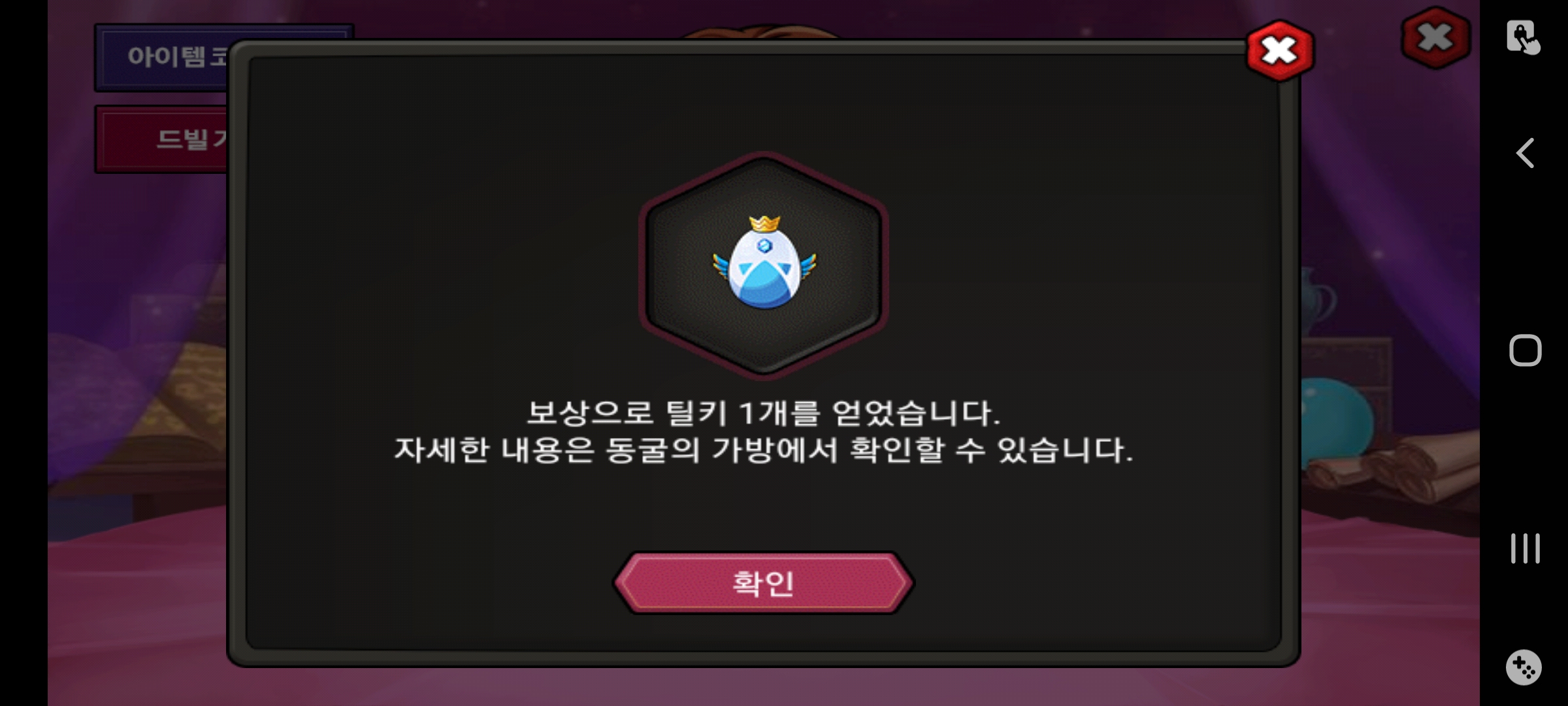Screen dimensions: 1568x706
Task: Tap the character's brown hair above dialog
Action: click(761, 31)
